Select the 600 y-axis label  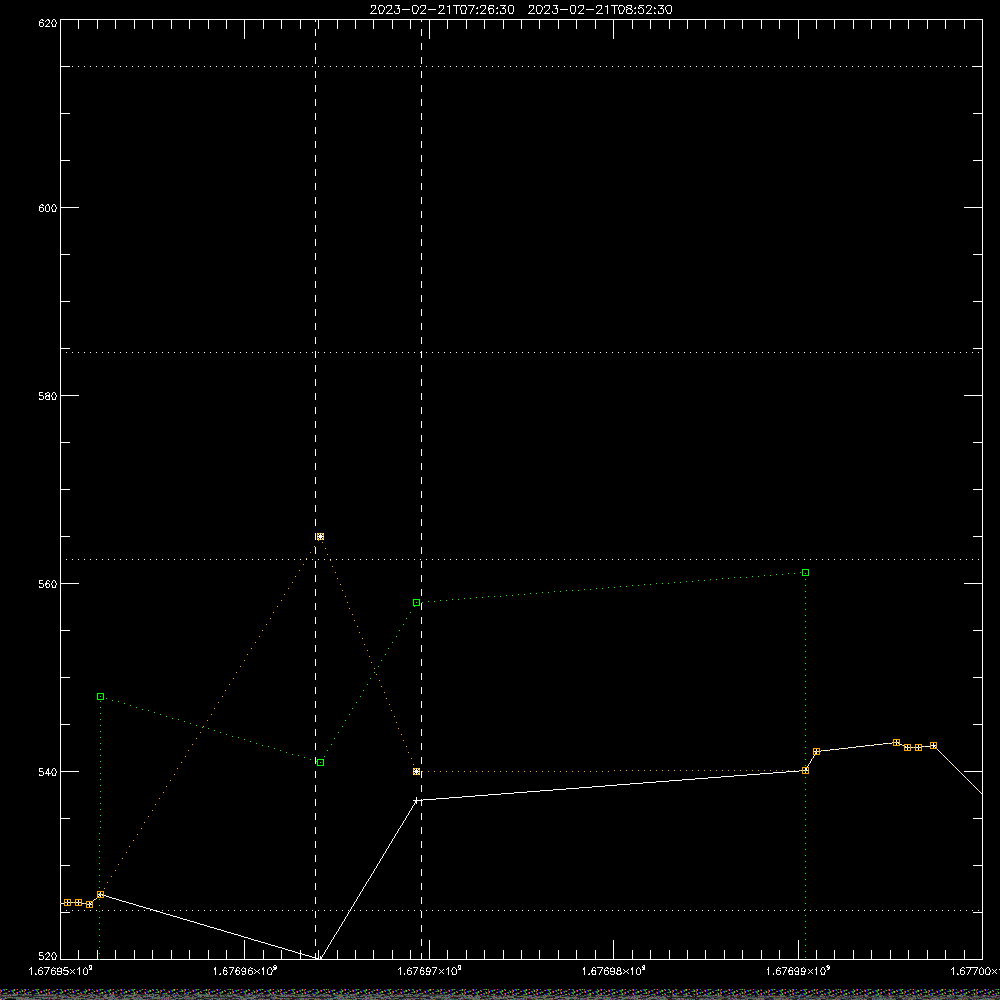click(x=48, y=208)
